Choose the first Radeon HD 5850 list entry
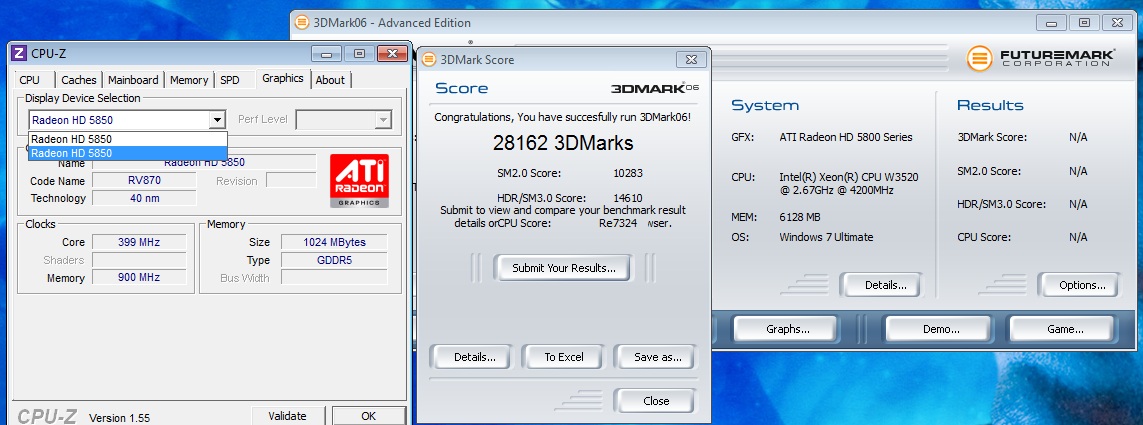The height and width of the screenshot is (425, 1143). pos(128,139)
